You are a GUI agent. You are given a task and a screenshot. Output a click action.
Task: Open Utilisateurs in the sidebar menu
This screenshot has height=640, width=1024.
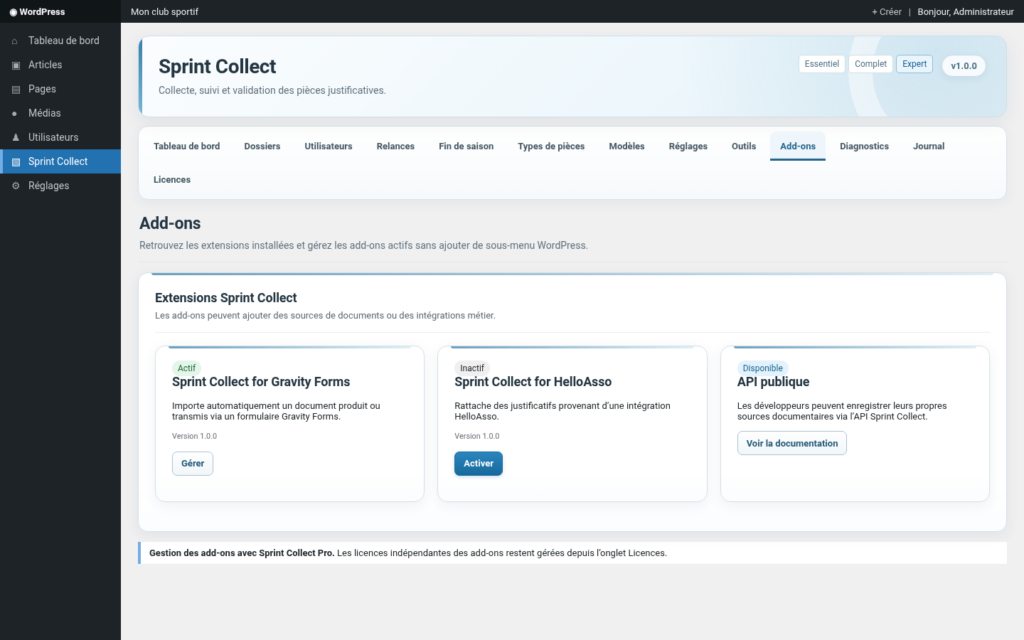coord(60,137)
